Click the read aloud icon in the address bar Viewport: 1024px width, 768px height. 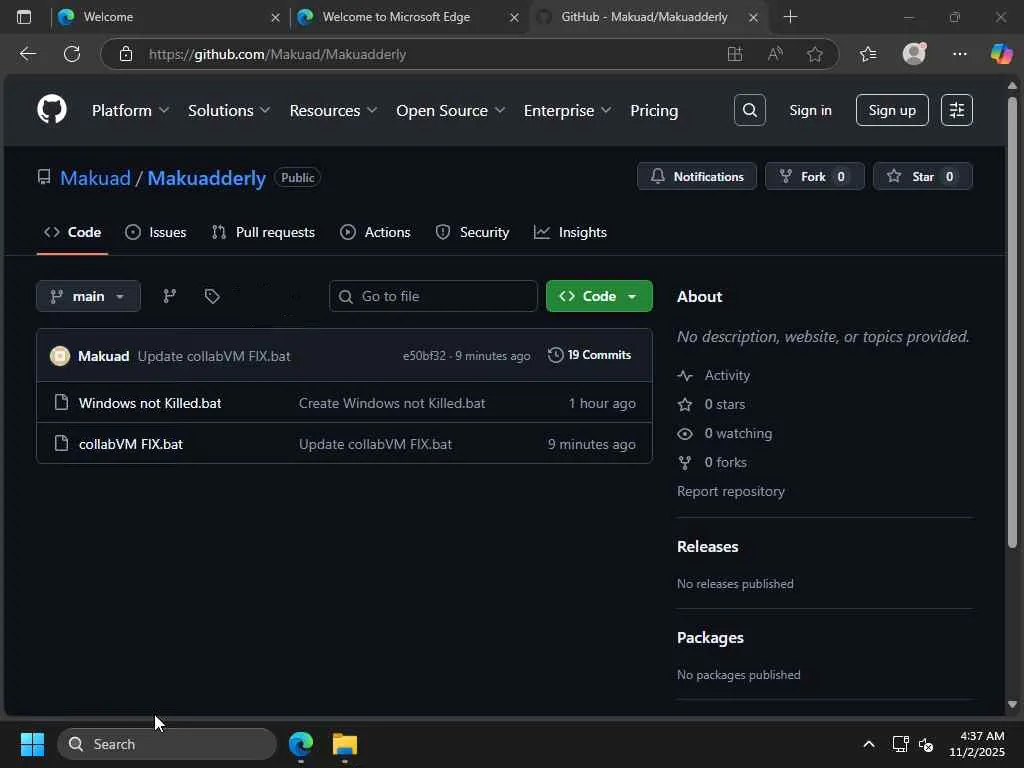[775, 54]
